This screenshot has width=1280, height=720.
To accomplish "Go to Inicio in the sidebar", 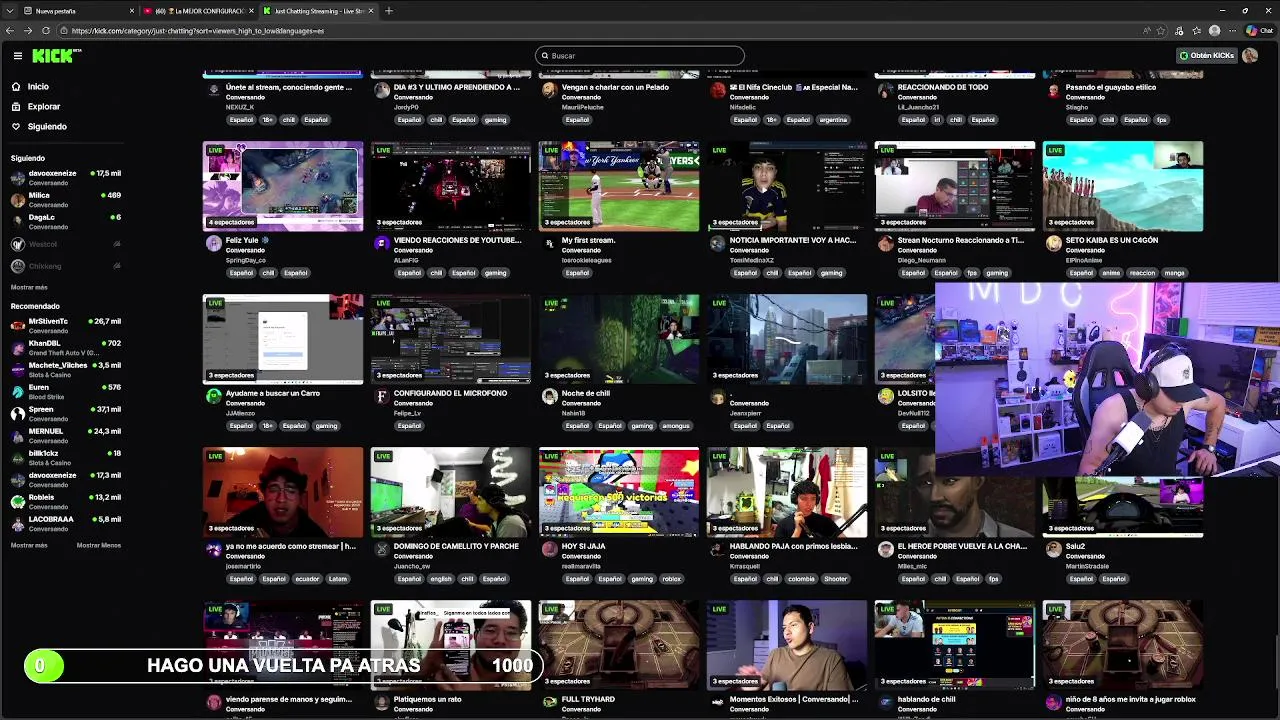I will click(x=38, y=87).
